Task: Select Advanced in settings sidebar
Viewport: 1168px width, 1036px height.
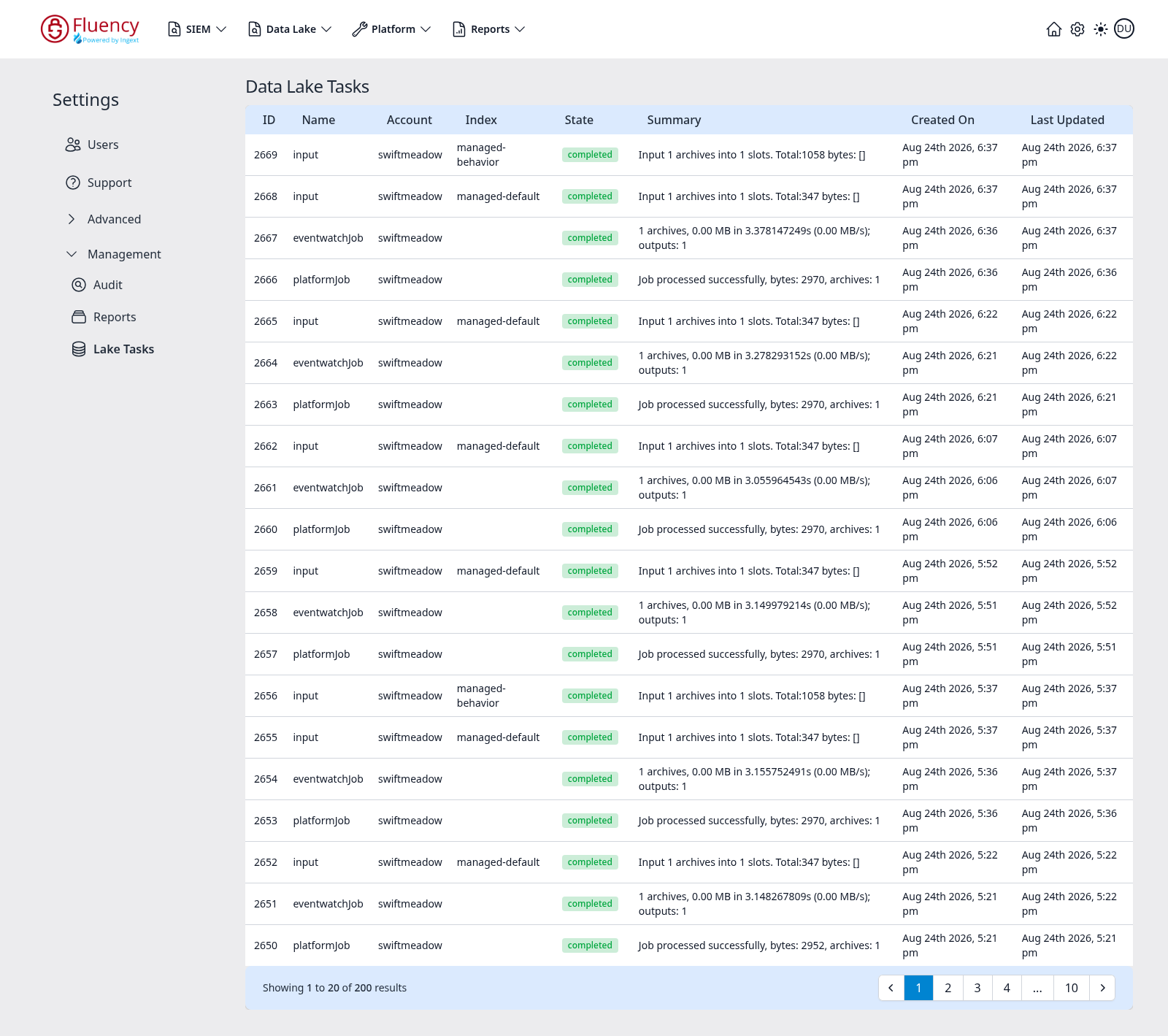Action: coord(114,219)
